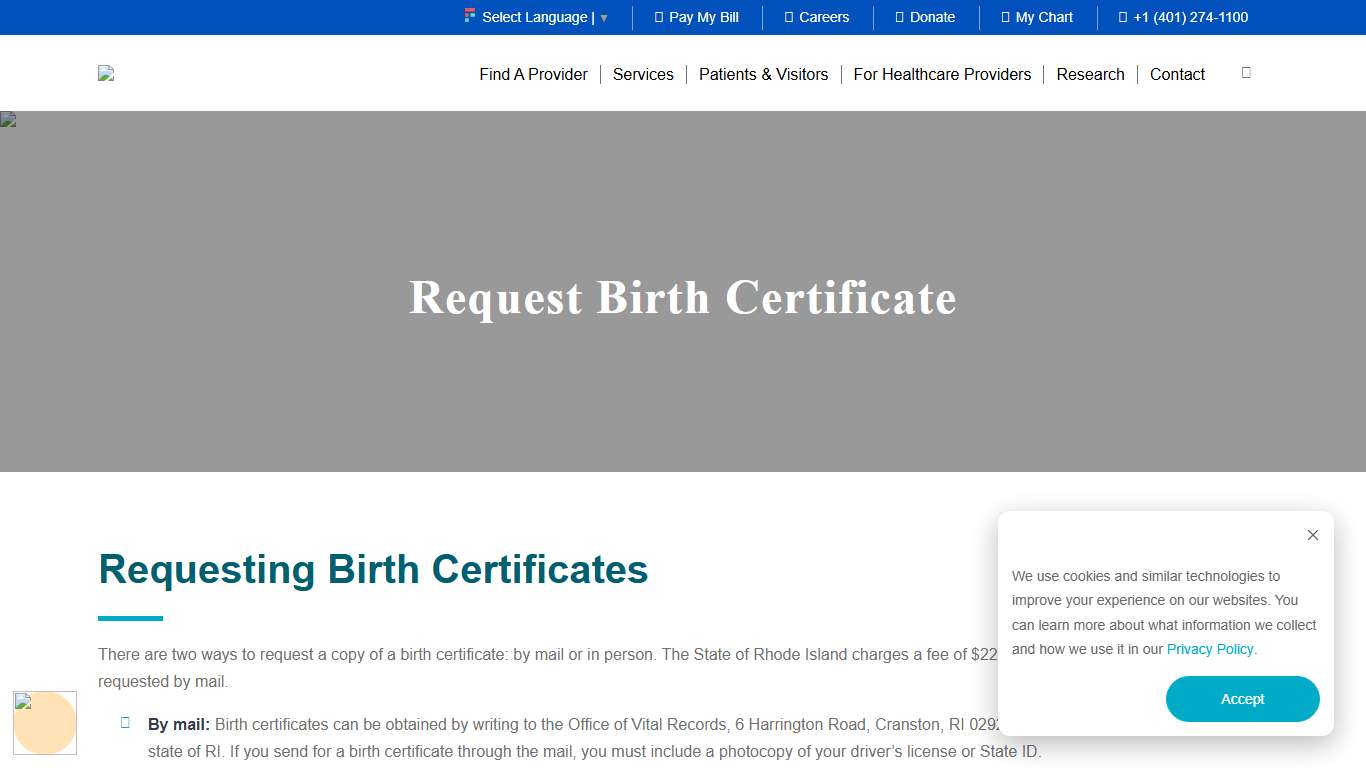Viewport: 1366px width, 768px height.
Task: Click the bullet marker beside By mail item
Action: coord(124,722)
